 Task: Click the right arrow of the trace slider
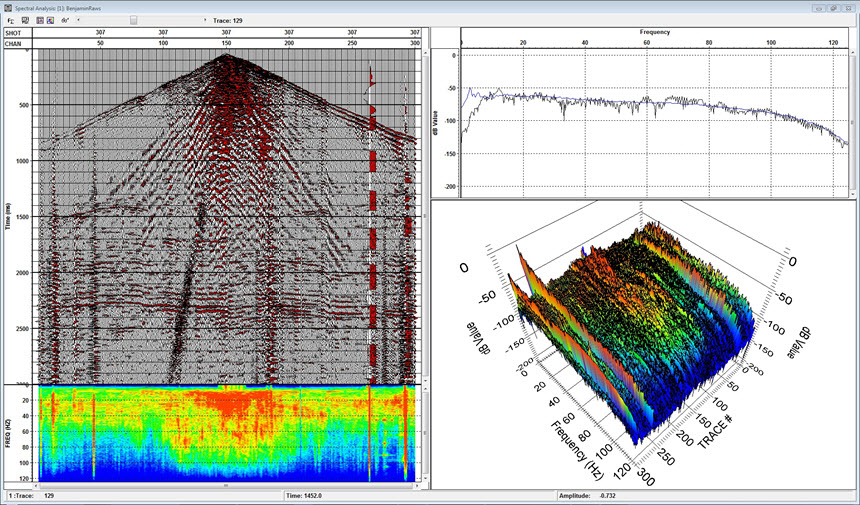(206, 20)
